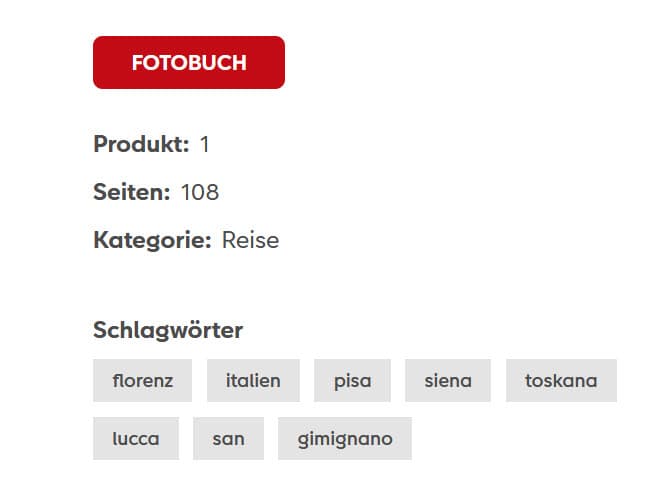Filter by the Tuscany (toskana) keyword
Screen dimensions: 666x487
point(560,381)
